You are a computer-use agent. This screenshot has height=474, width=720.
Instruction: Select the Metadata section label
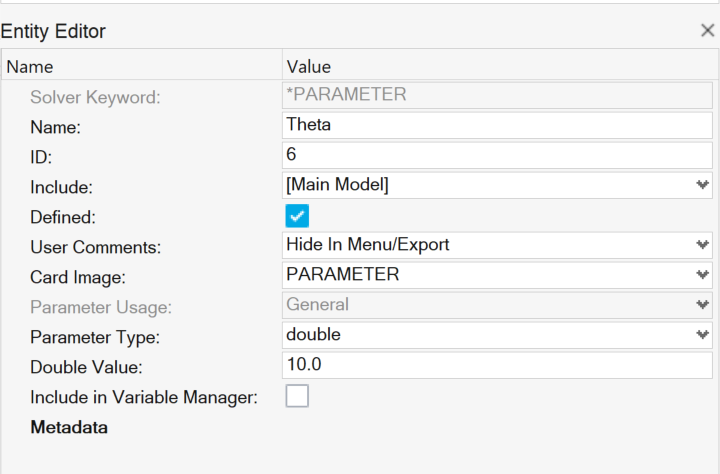coord(69,428)
